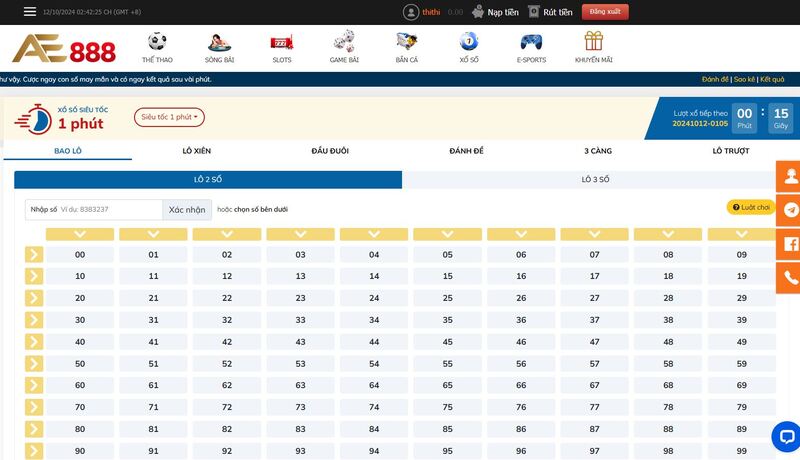
Task: Click the Nạp tiền deposit icon
Action: click(478, 12)
